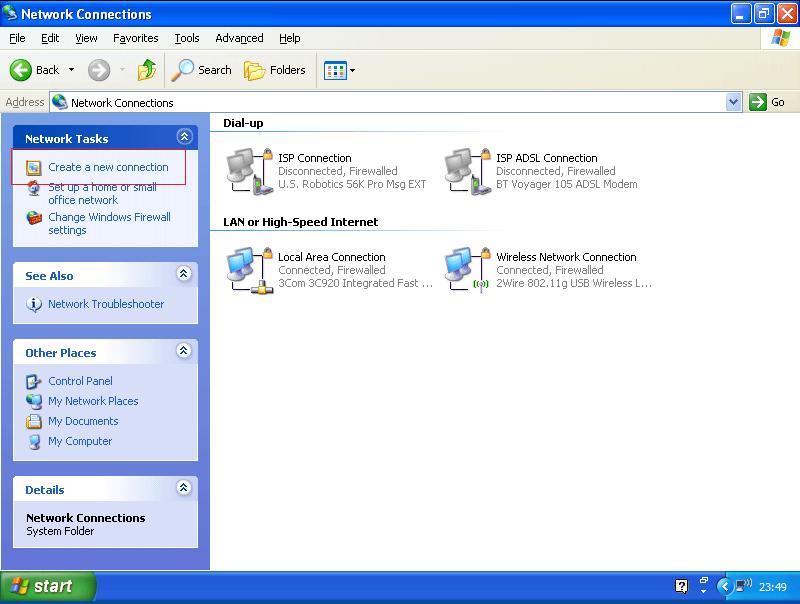
Task: Click the home or small office network icon
Action: click(34, 188)
